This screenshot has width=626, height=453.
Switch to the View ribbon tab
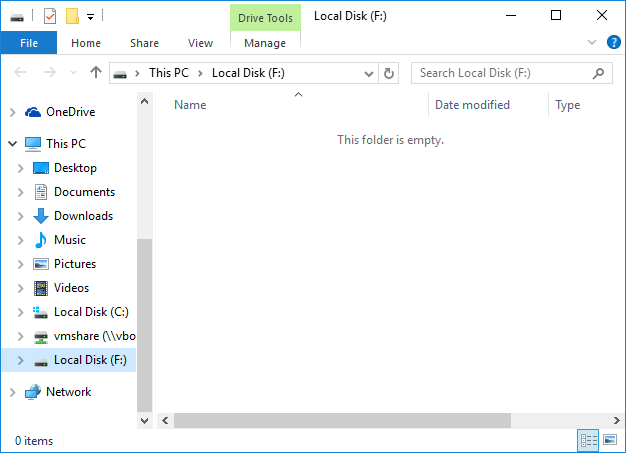click(200, 43)
